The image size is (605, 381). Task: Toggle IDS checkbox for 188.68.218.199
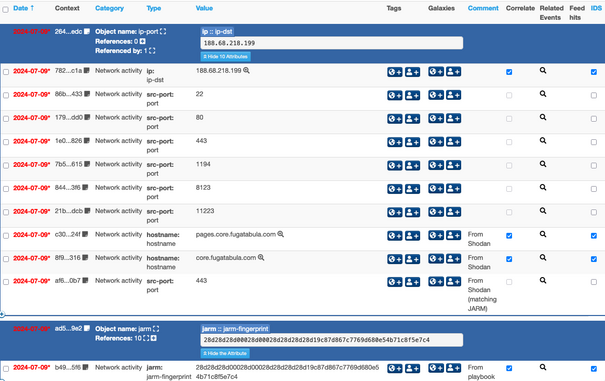(x=594, y=72)
